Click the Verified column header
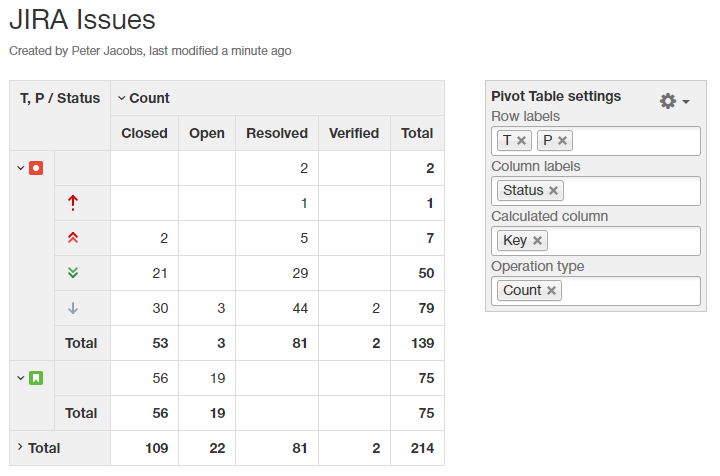 [x=354, y=133]
